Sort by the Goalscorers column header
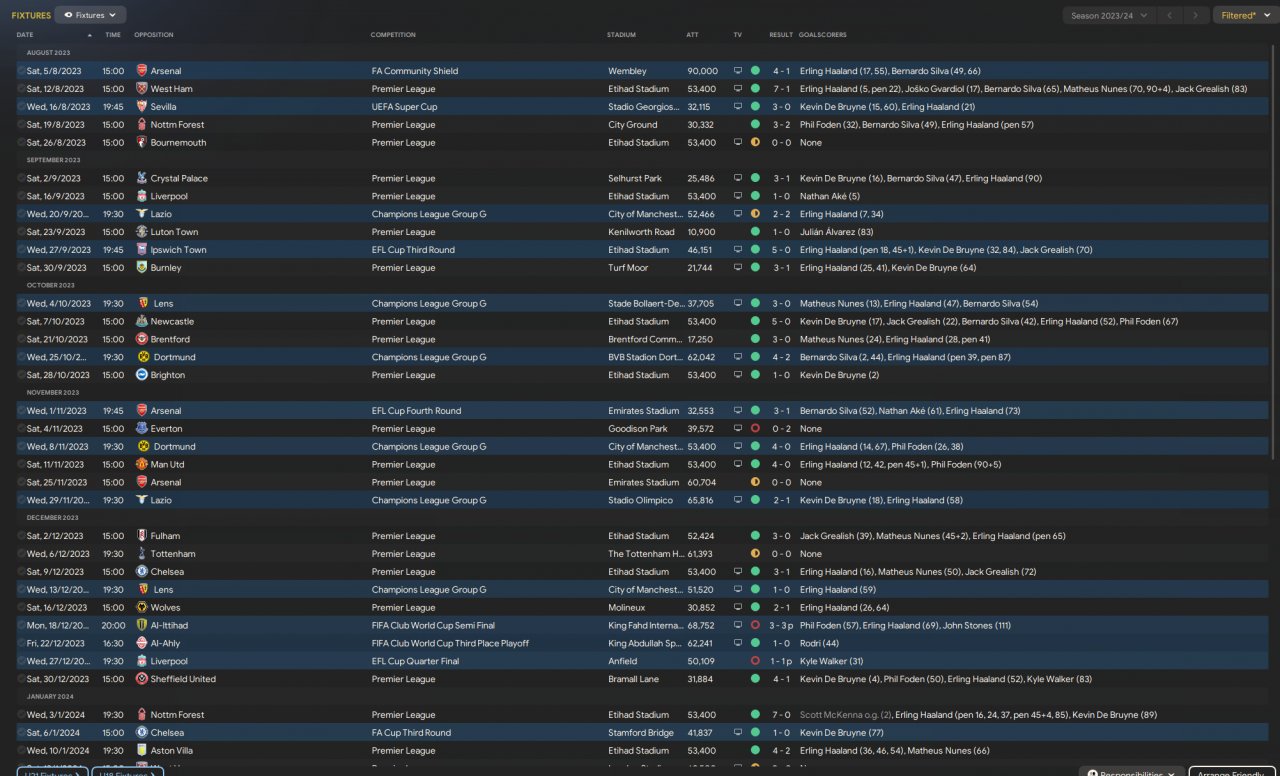The height and width of the screenshot is (776, 1280). [823, 35]
